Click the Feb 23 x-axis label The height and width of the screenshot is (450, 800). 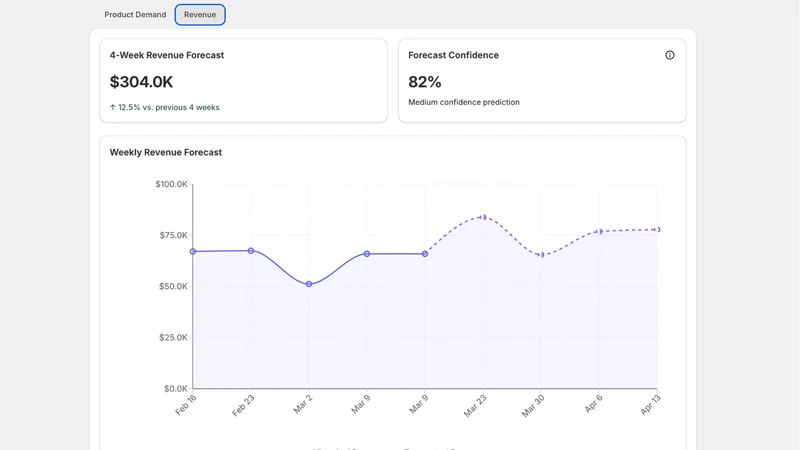[243, 406]
